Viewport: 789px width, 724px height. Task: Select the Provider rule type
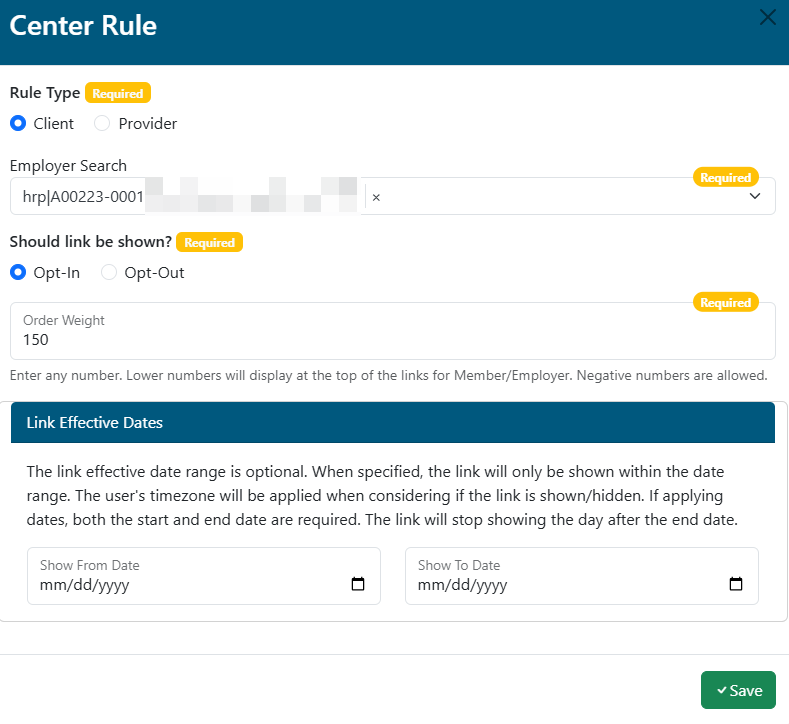[102, 124]
